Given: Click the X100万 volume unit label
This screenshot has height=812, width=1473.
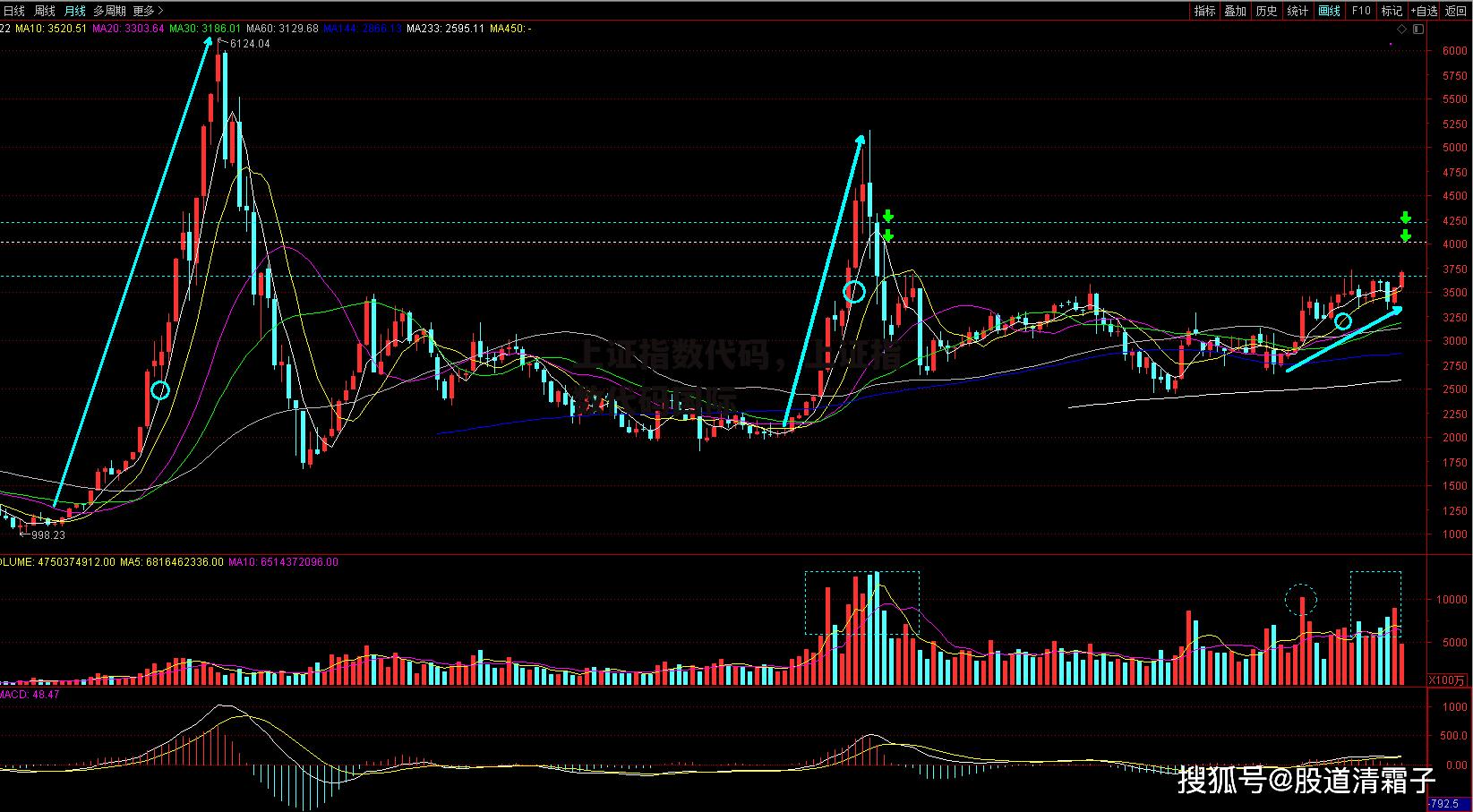Looking at the screenshot, I should point(1448,680).
